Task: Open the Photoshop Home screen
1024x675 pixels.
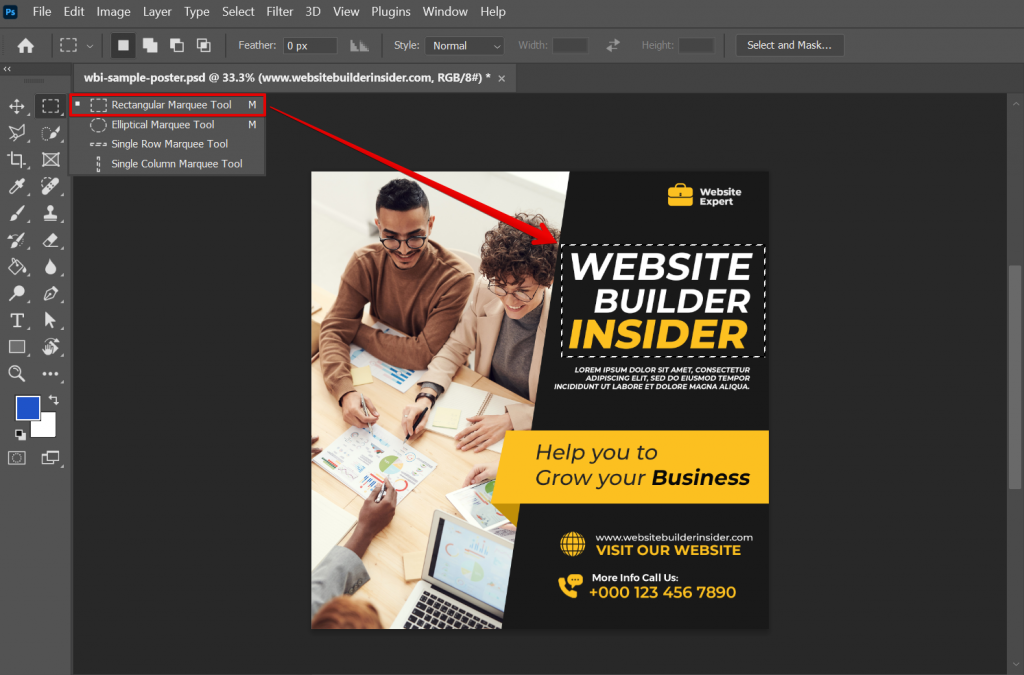Action: click(25, 45)
